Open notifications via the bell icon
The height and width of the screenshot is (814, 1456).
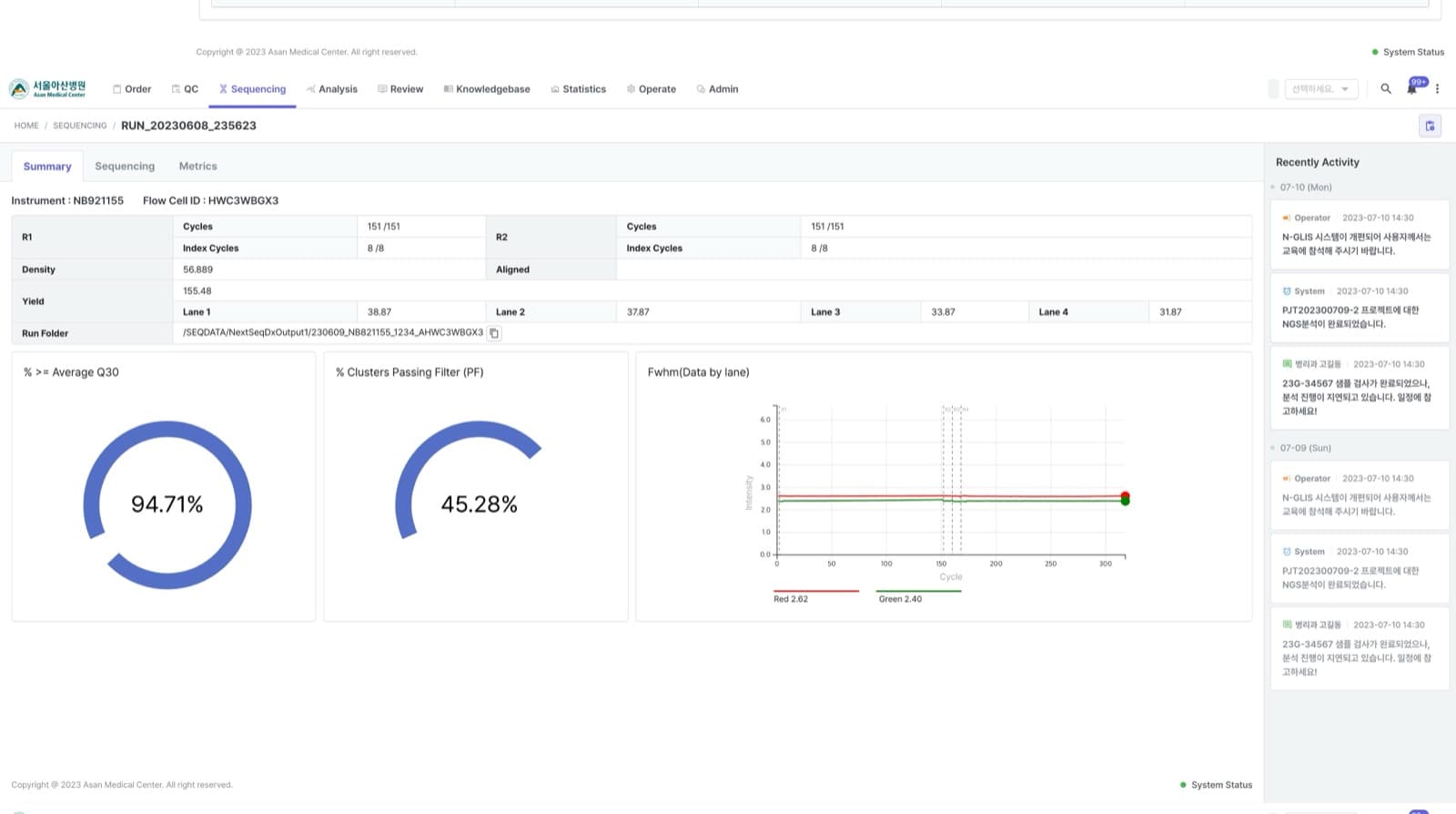1412,87
